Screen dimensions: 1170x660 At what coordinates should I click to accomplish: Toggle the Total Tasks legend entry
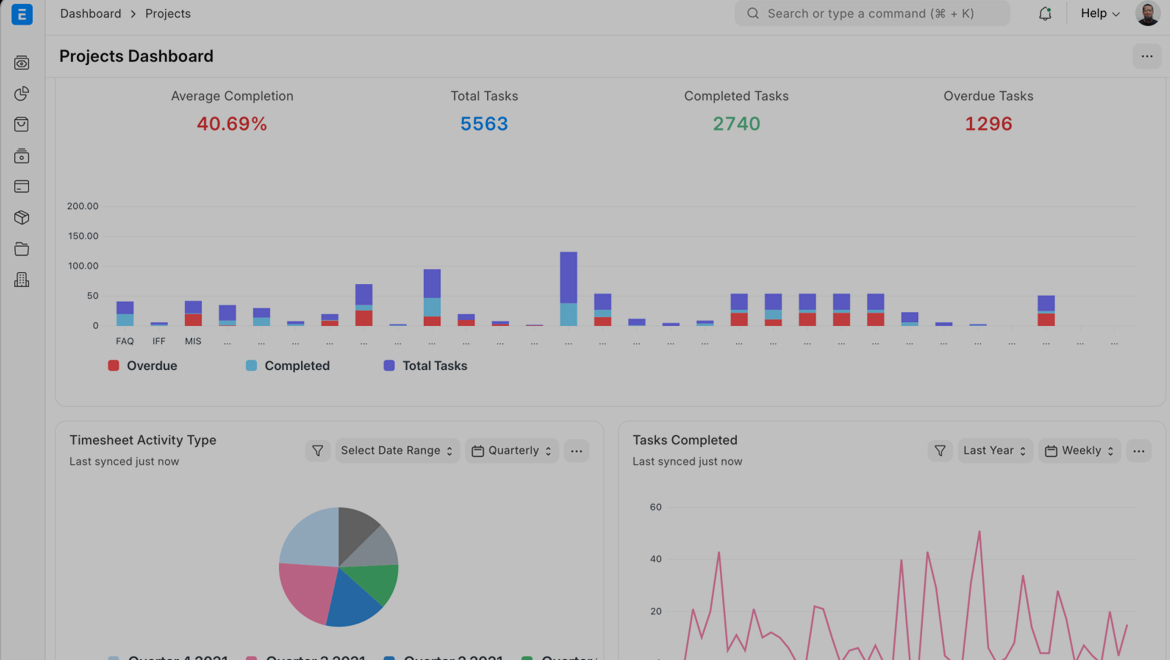click(x=425, y=366)
